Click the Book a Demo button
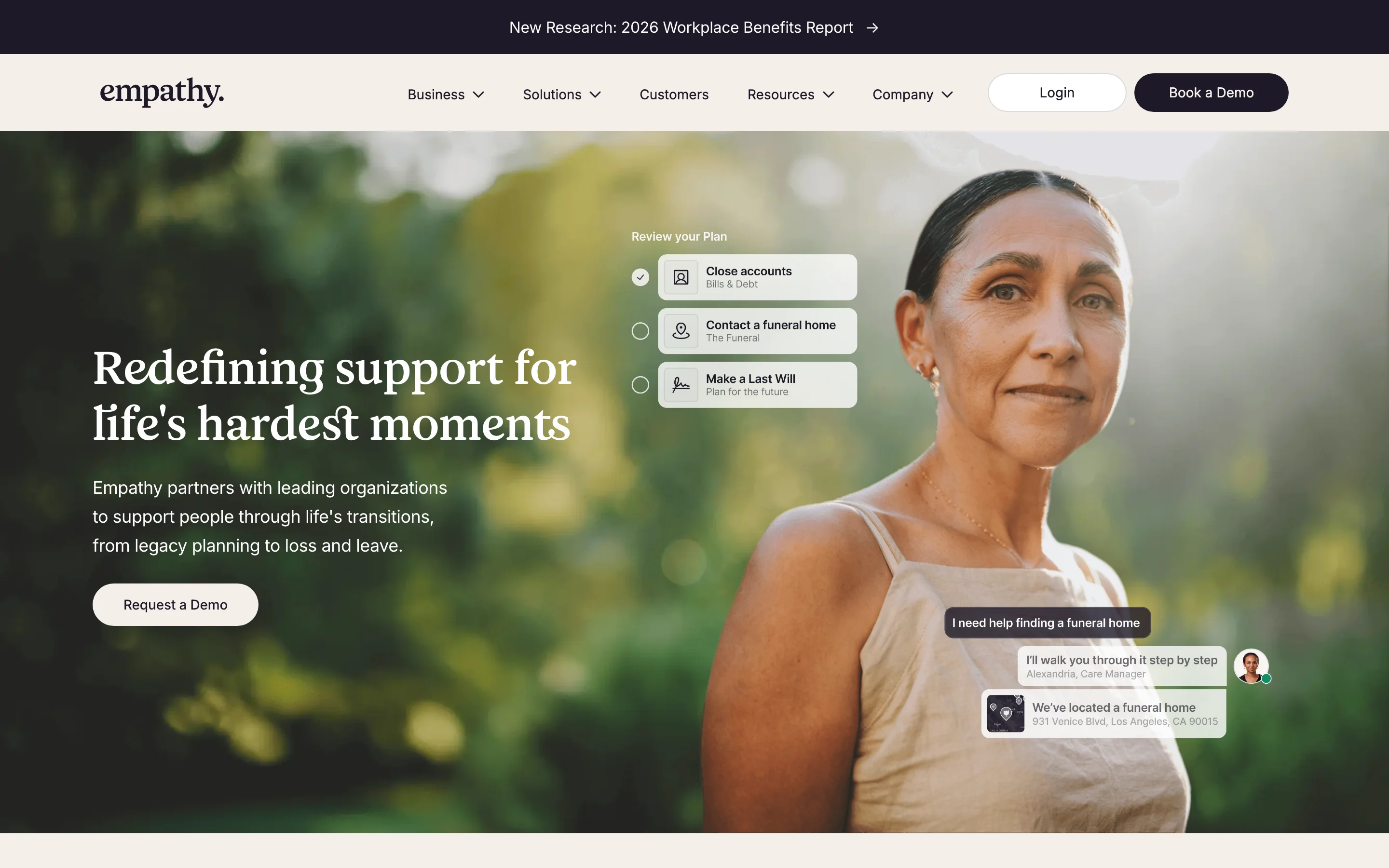1389x868 pixels. point(1211,93)
